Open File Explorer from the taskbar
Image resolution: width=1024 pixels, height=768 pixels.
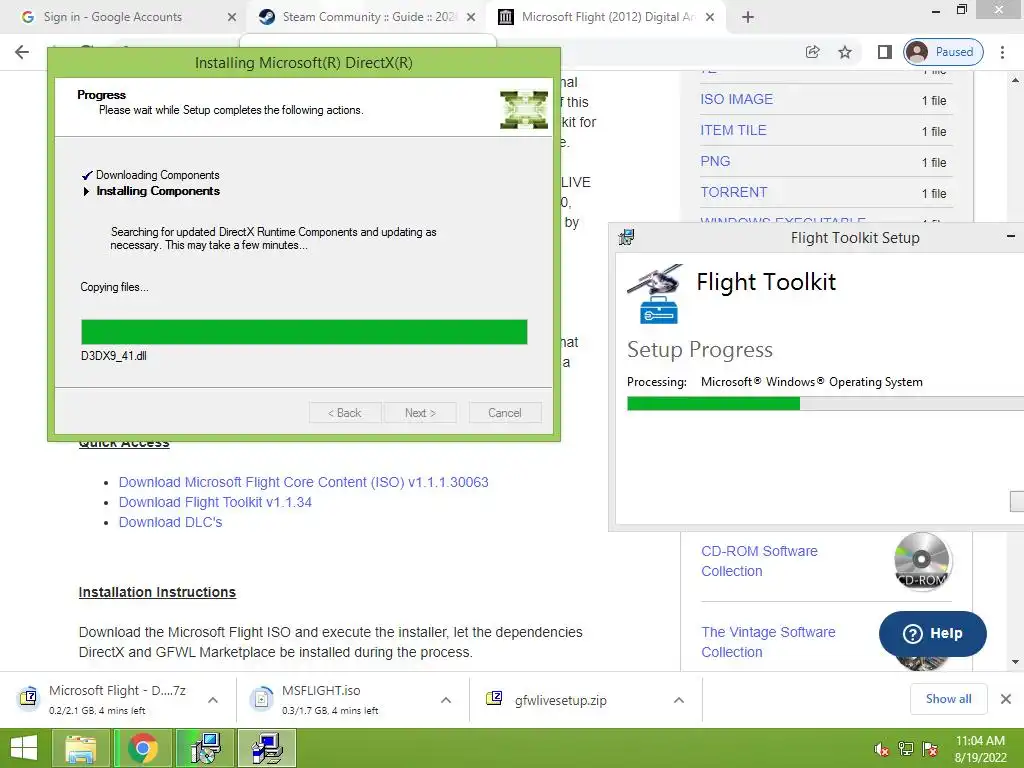click(x=81, y=748)
